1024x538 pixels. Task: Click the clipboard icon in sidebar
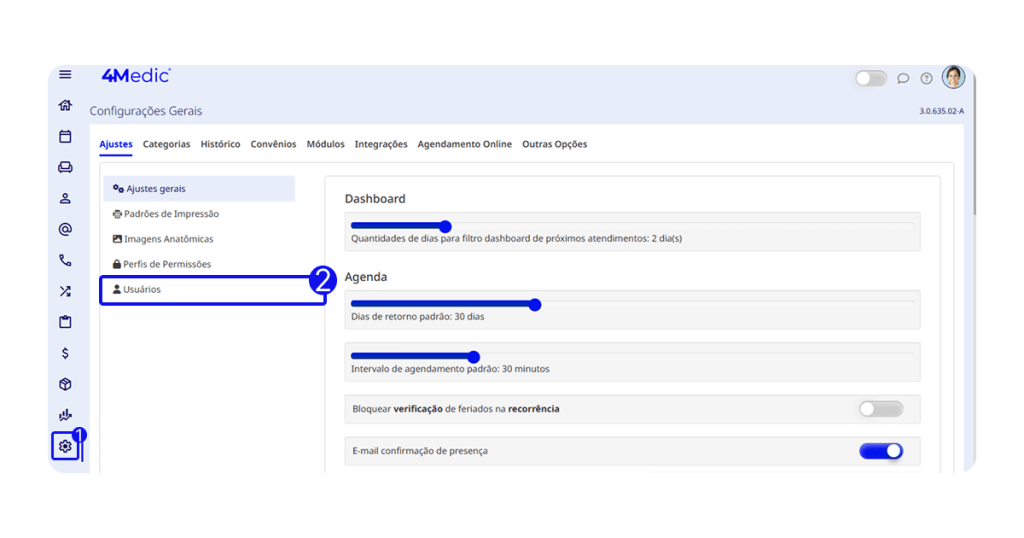[x=65, y=322]
